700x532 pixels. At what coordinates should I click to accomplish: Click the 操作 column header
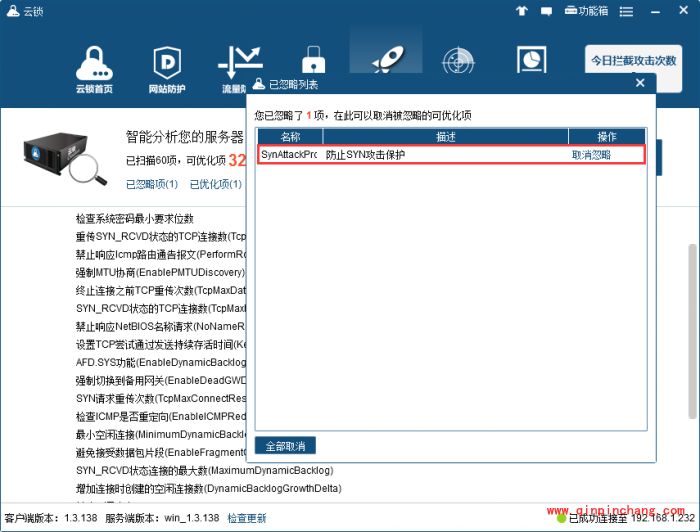pos(607,137)
